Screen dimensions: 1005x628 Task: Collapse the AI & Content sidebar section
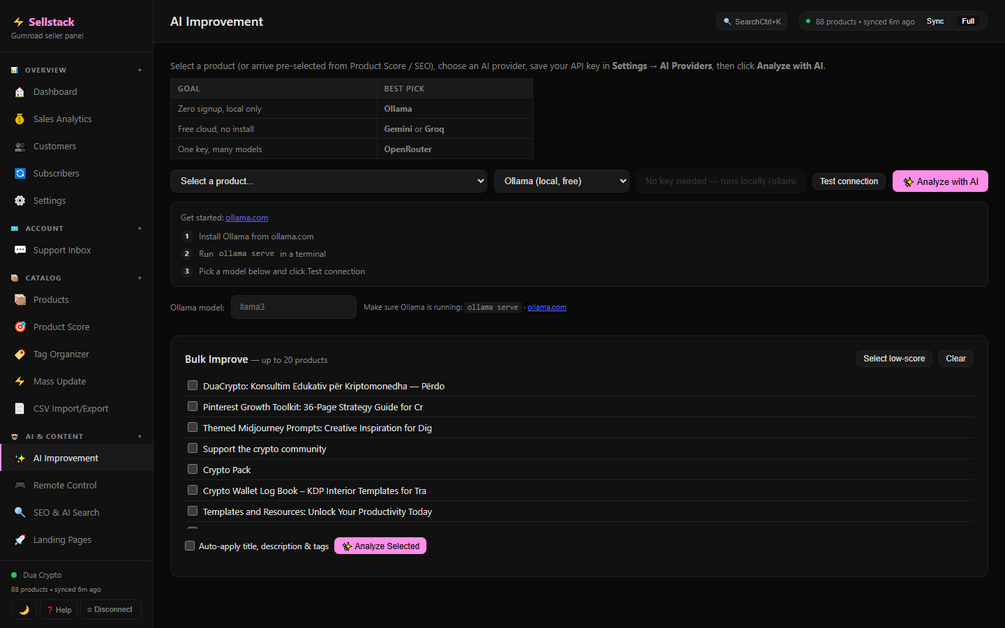coord(140,436)
